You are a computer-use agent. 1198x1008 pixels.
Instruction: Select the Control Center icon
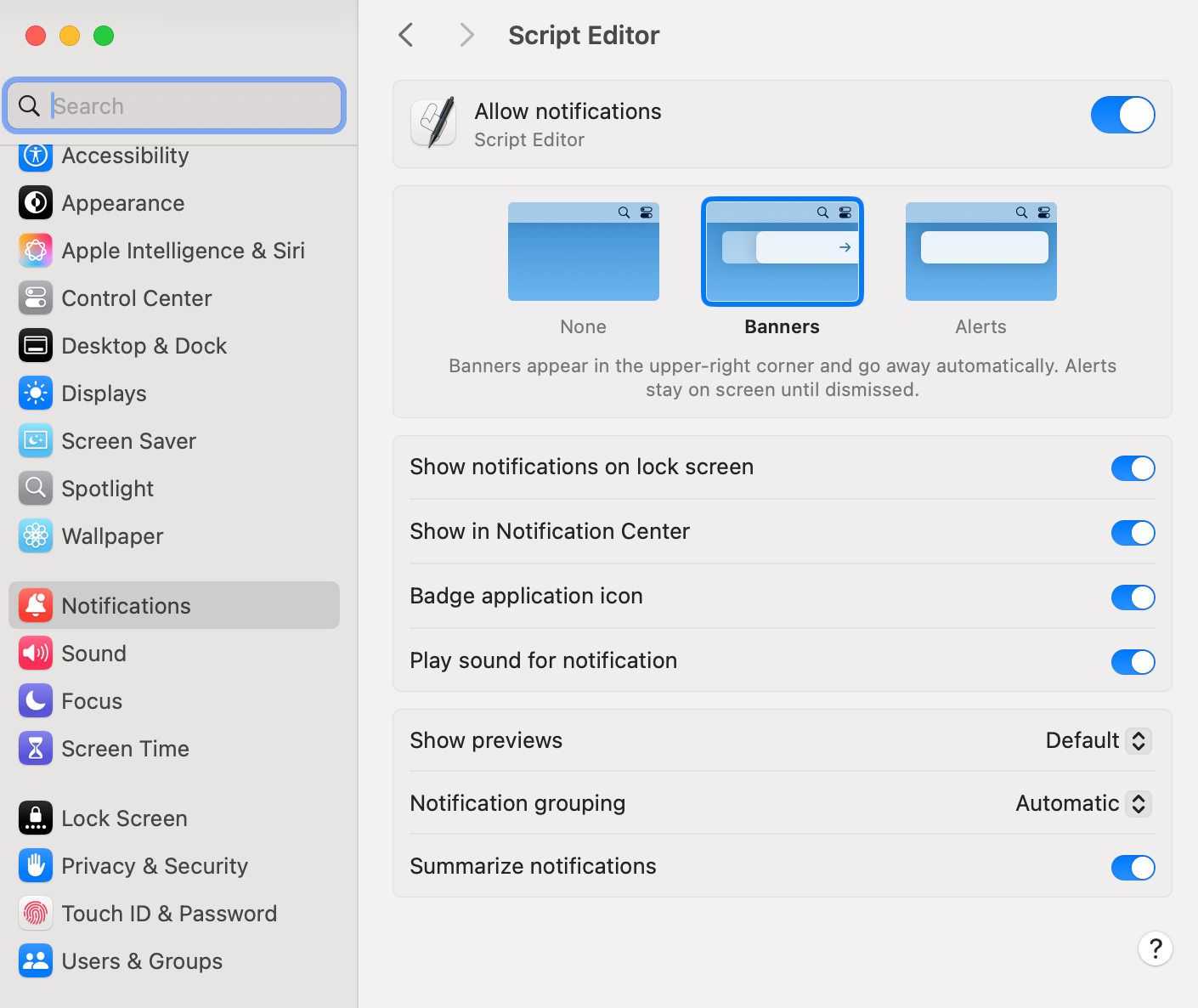[x=36, y=298]
